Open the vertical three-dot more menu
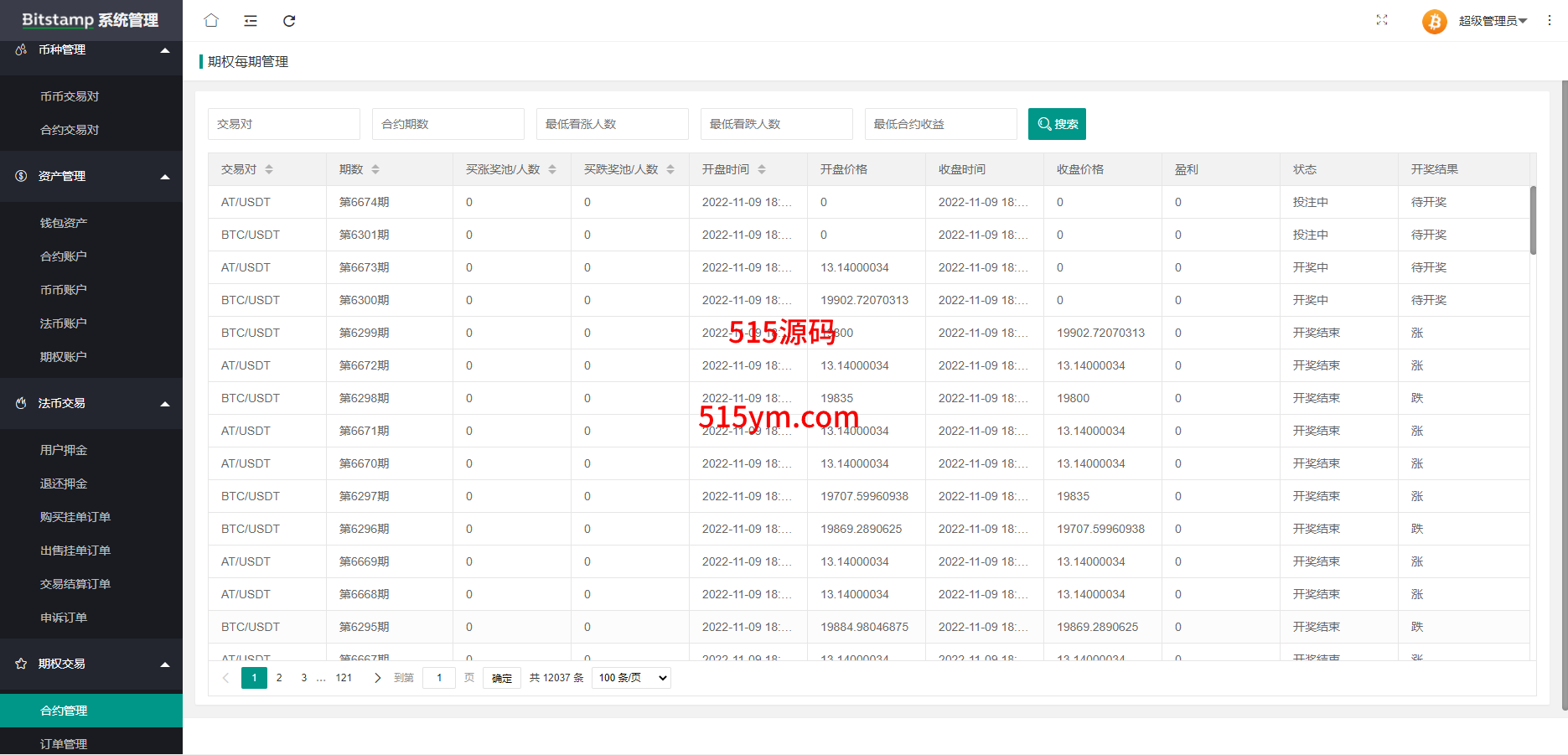The height and width of the screenshot is (755, 1568). [1549, 20]
